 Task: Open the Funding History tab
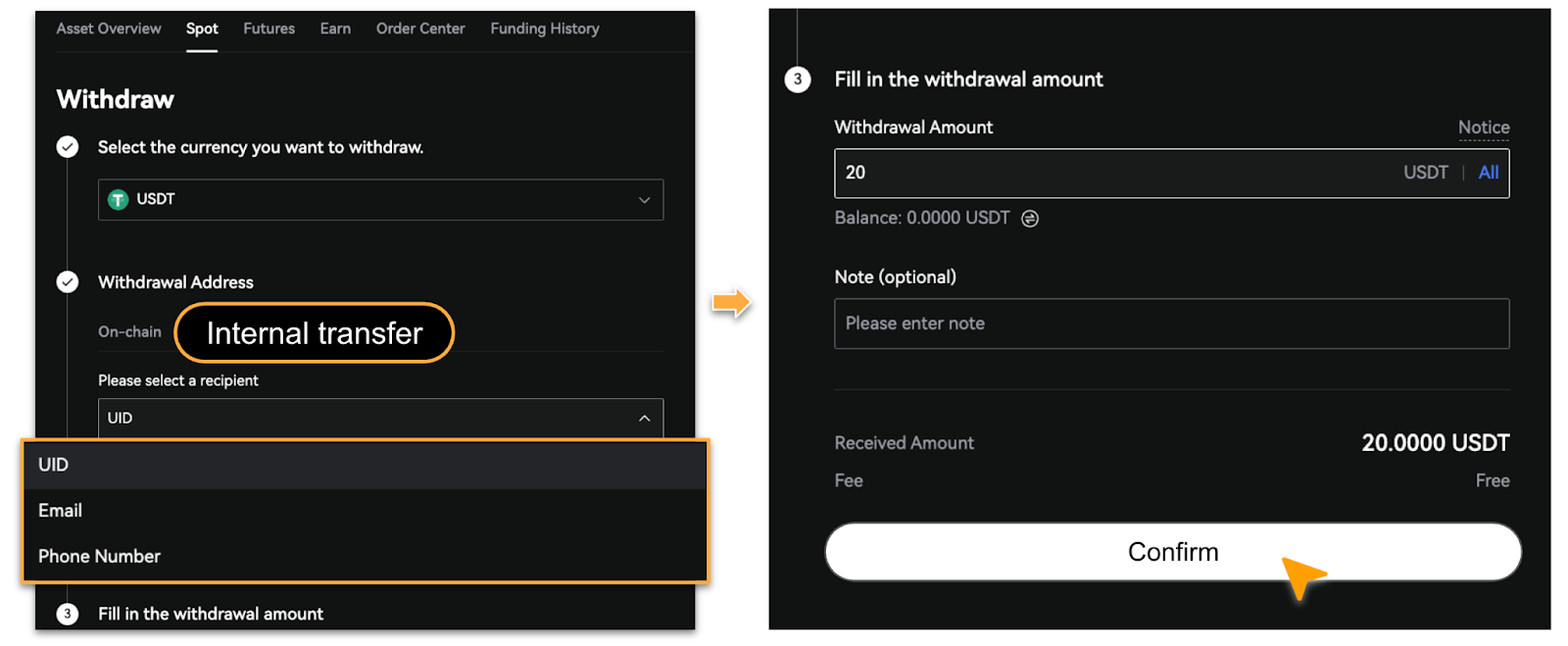click(x=545, y=28)
